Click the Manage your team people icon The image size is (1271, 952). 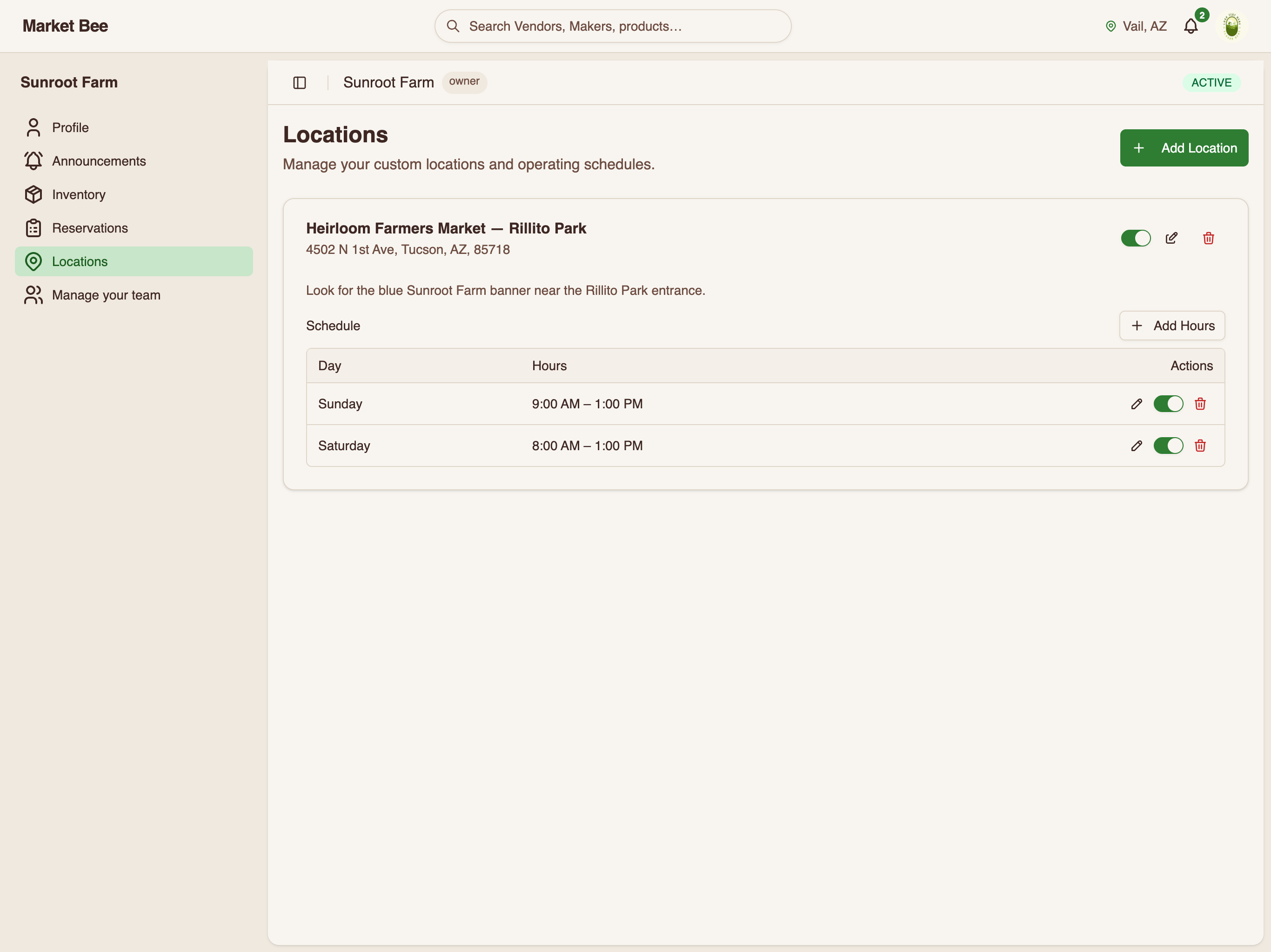tap(33, 295)
